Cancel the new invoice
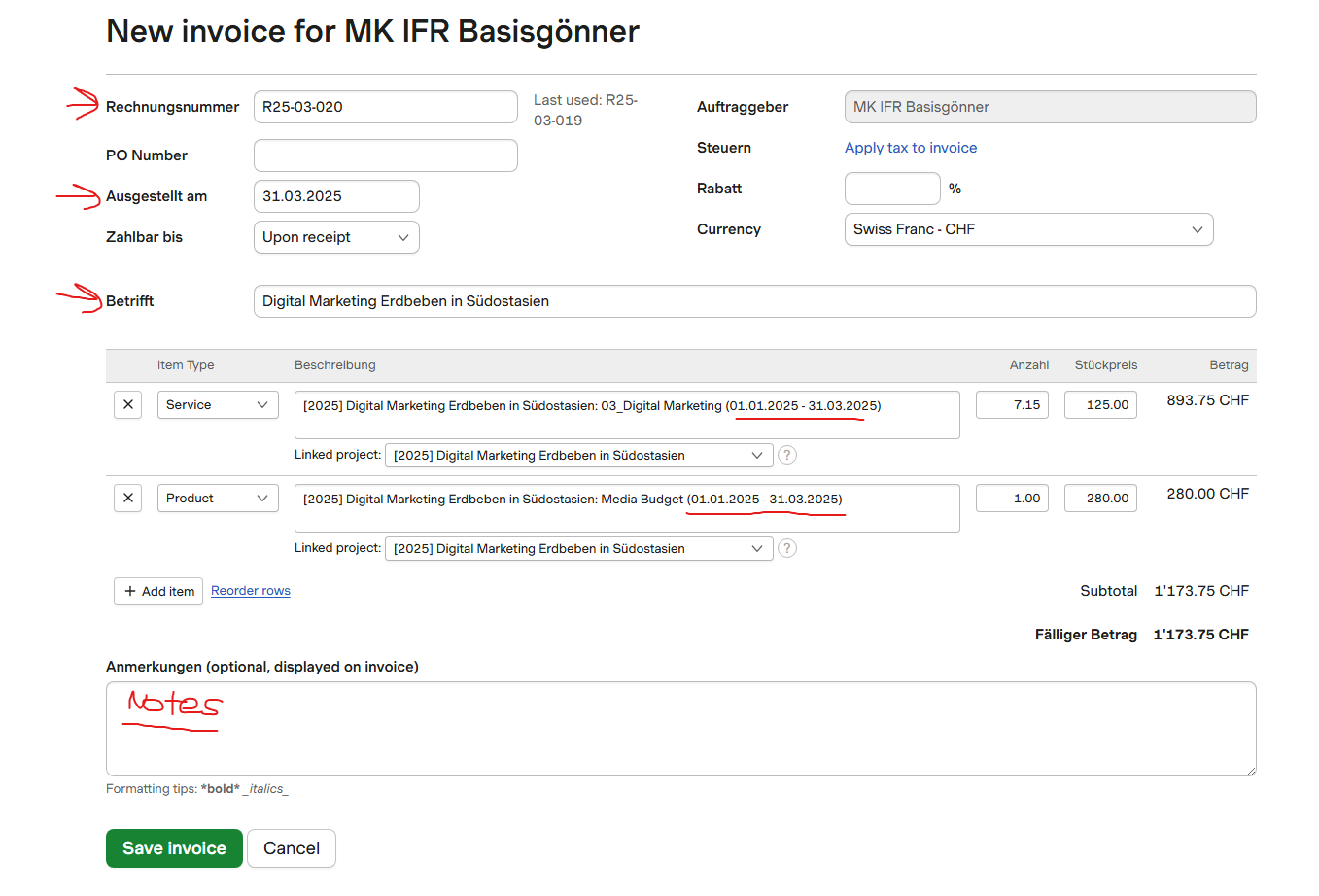Screen dimensions: 1319x896 point(292,848)
